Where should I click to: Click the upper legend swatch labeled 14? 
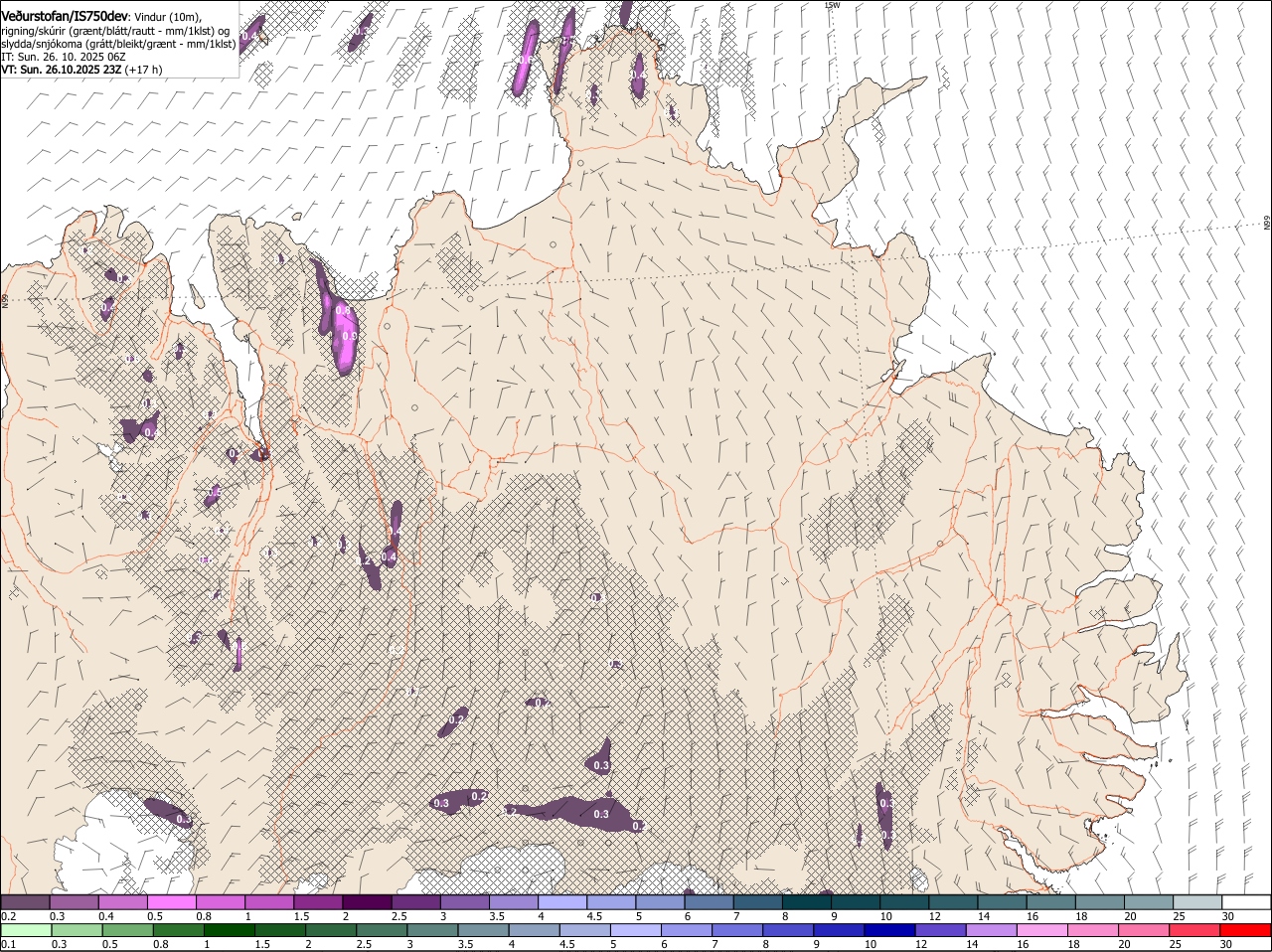[x=1001, y=902]
